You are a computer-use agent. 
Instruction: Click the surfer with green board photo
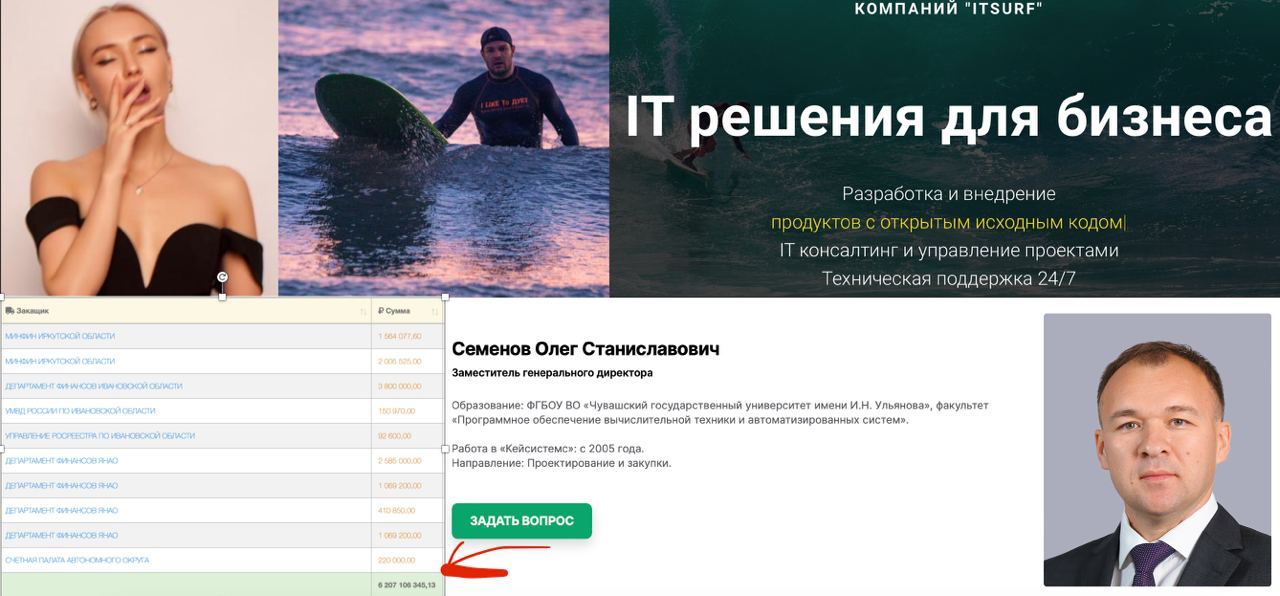tap(443, 148)
